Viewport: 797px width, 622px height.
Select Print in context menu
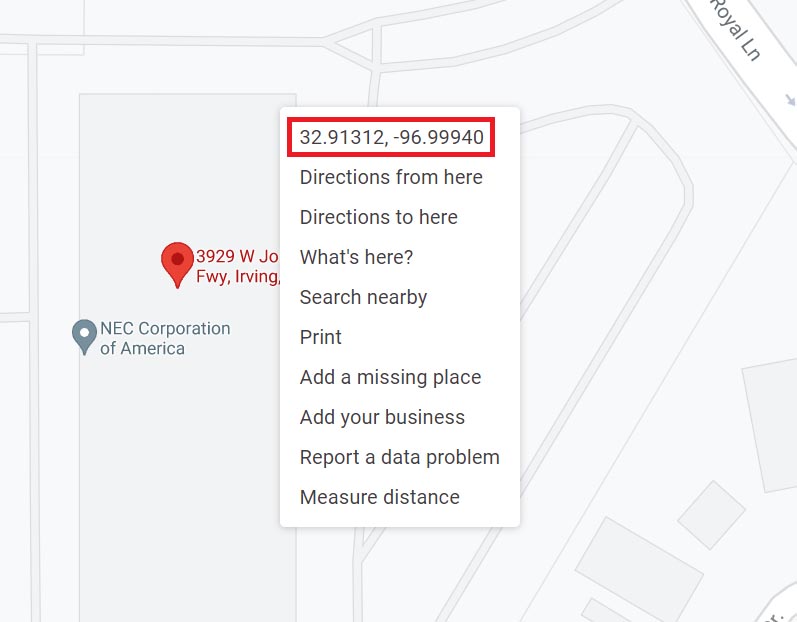[320, 337]
